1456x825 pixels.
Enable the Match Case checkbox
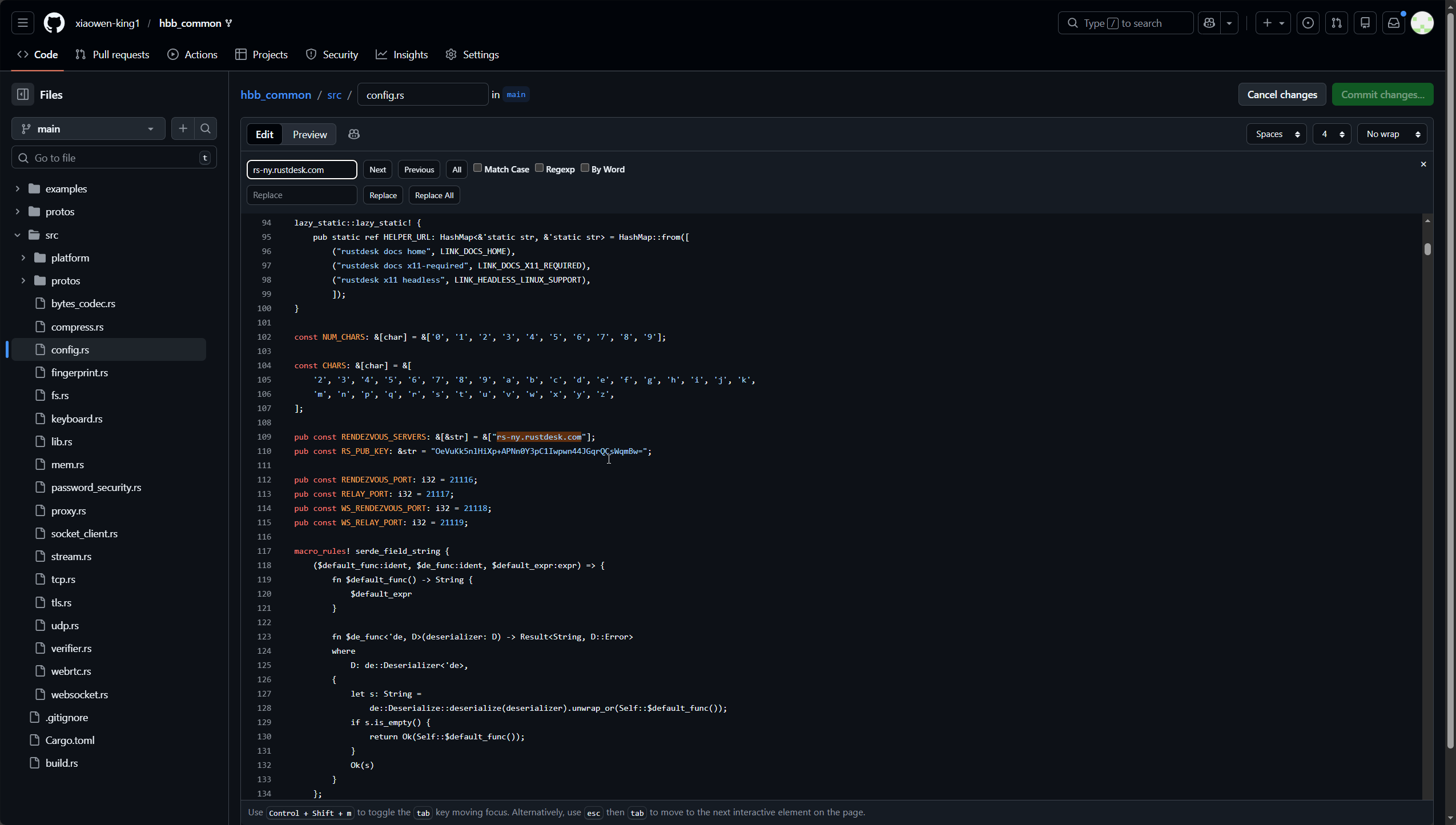(478, 168)
